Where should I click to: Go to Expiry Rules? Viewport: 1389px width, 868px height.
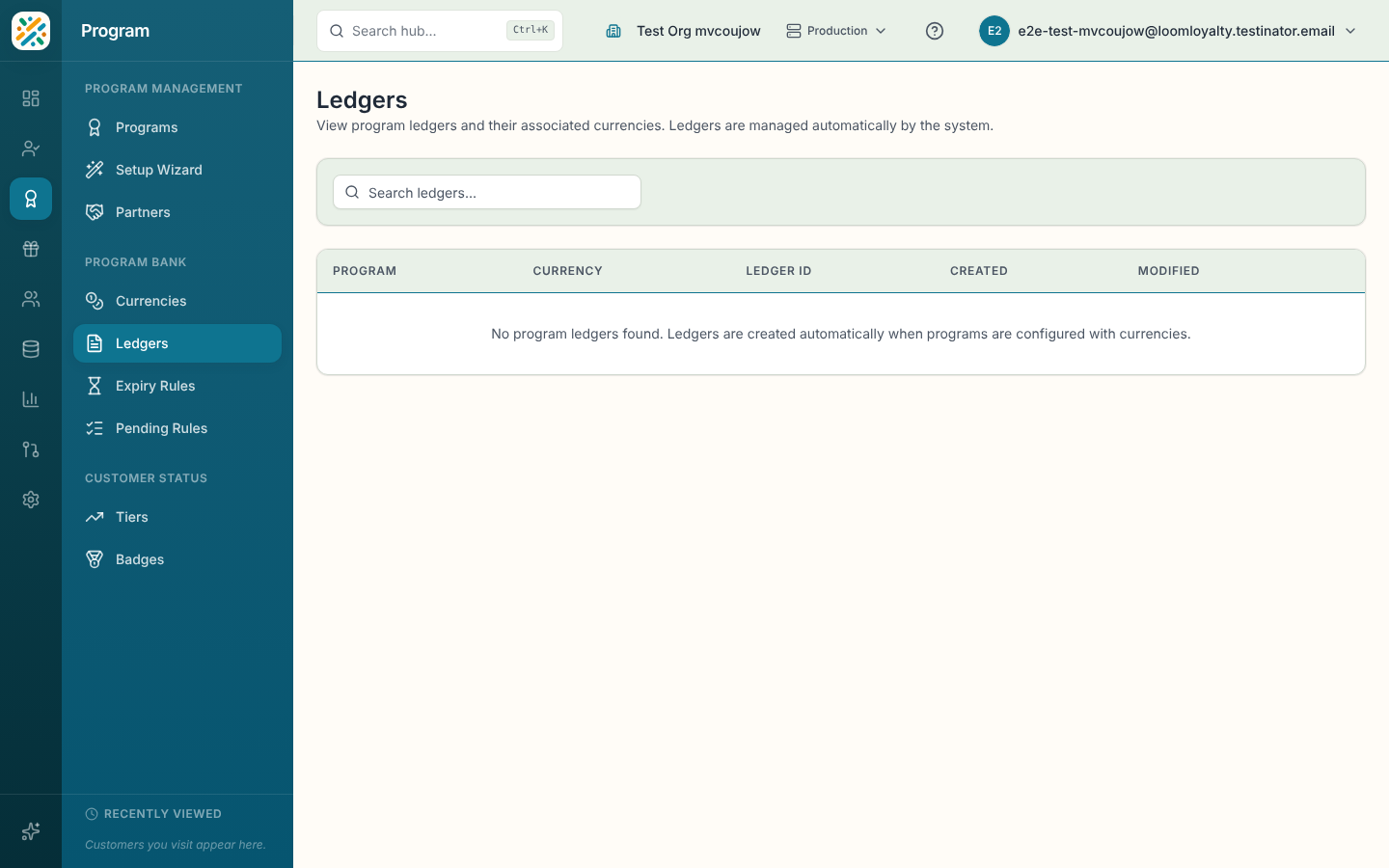pos(177,386)
